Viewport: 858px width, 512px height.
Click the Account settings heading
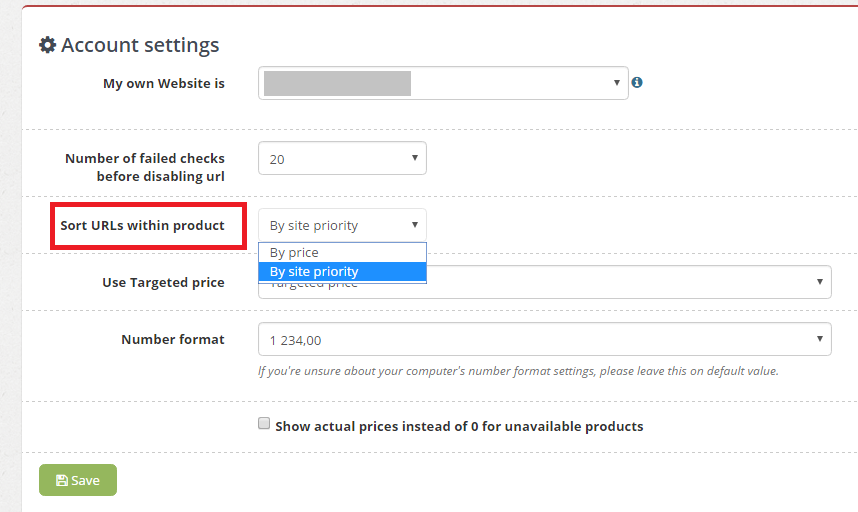140,45
